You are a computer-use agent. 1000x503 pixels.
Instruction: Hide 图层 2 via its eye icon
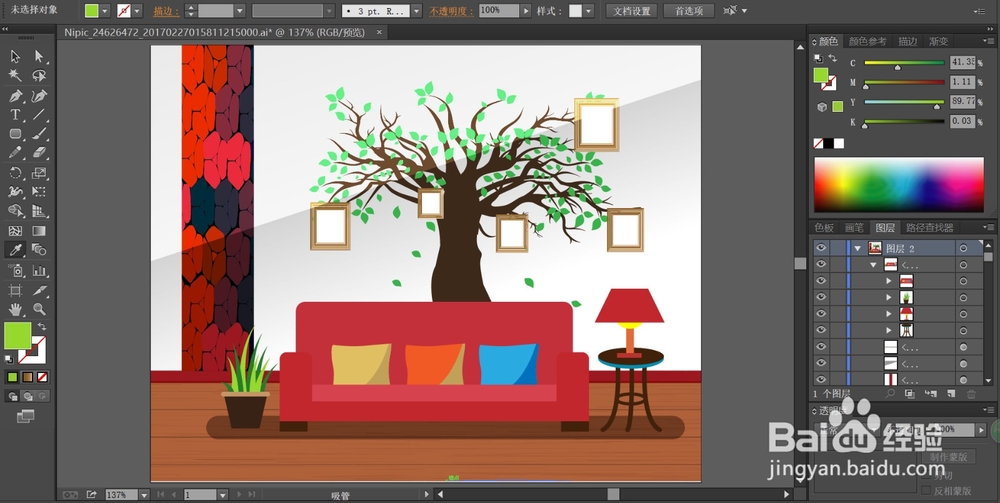pos(821,247)
